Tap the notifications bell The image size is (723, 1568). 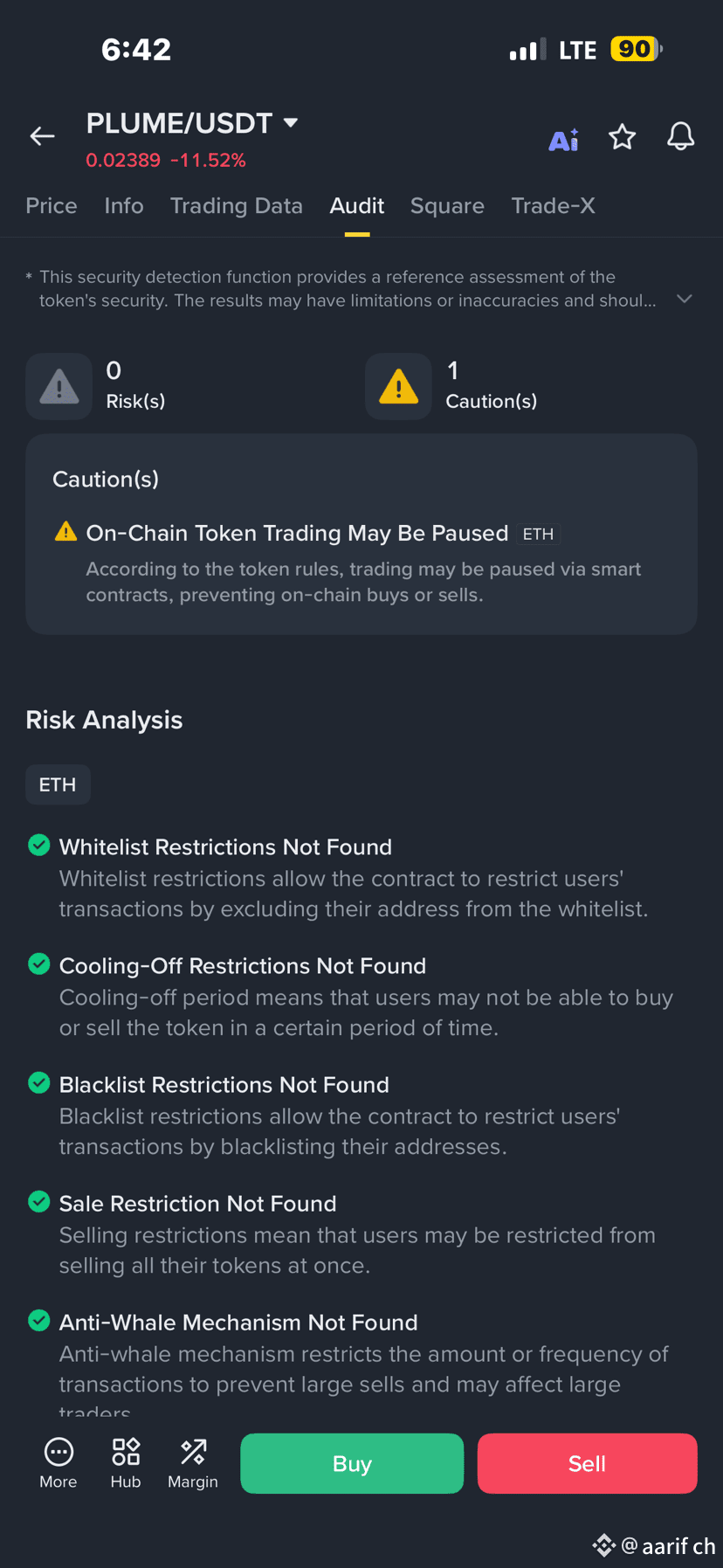[680, 136]
